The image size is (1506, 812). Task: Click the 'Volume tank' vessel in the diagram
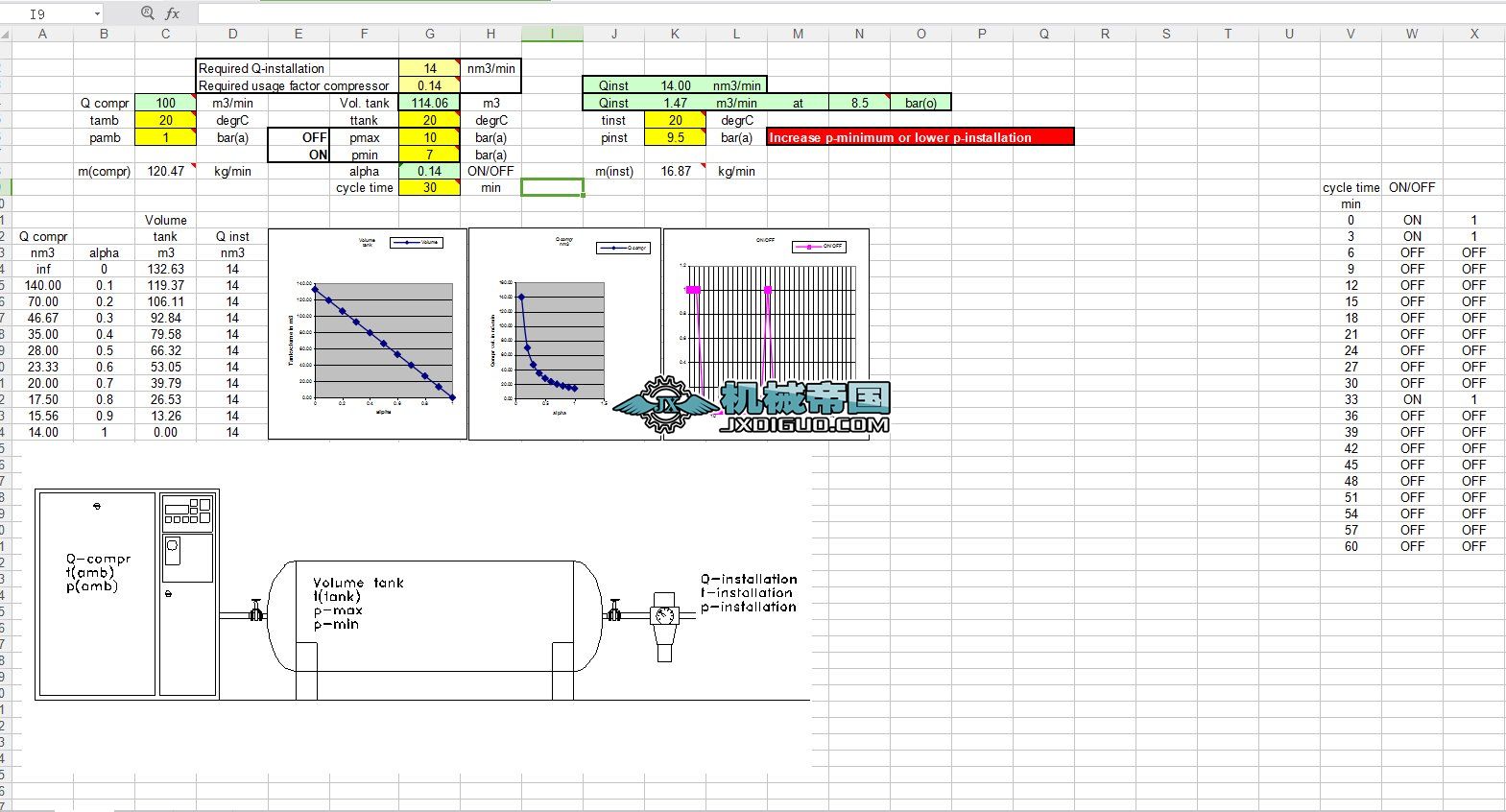(x=434, y=615)
